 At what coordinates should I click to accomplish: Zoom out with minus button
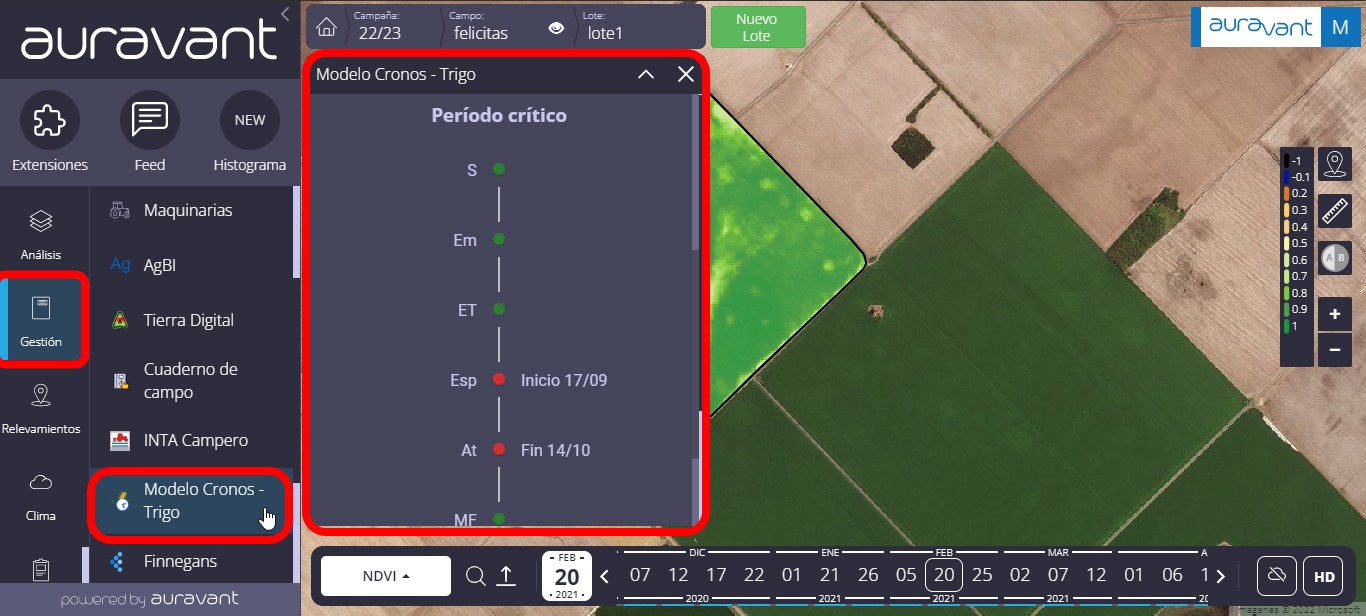pyautogui.click(x=1335, y=351)
